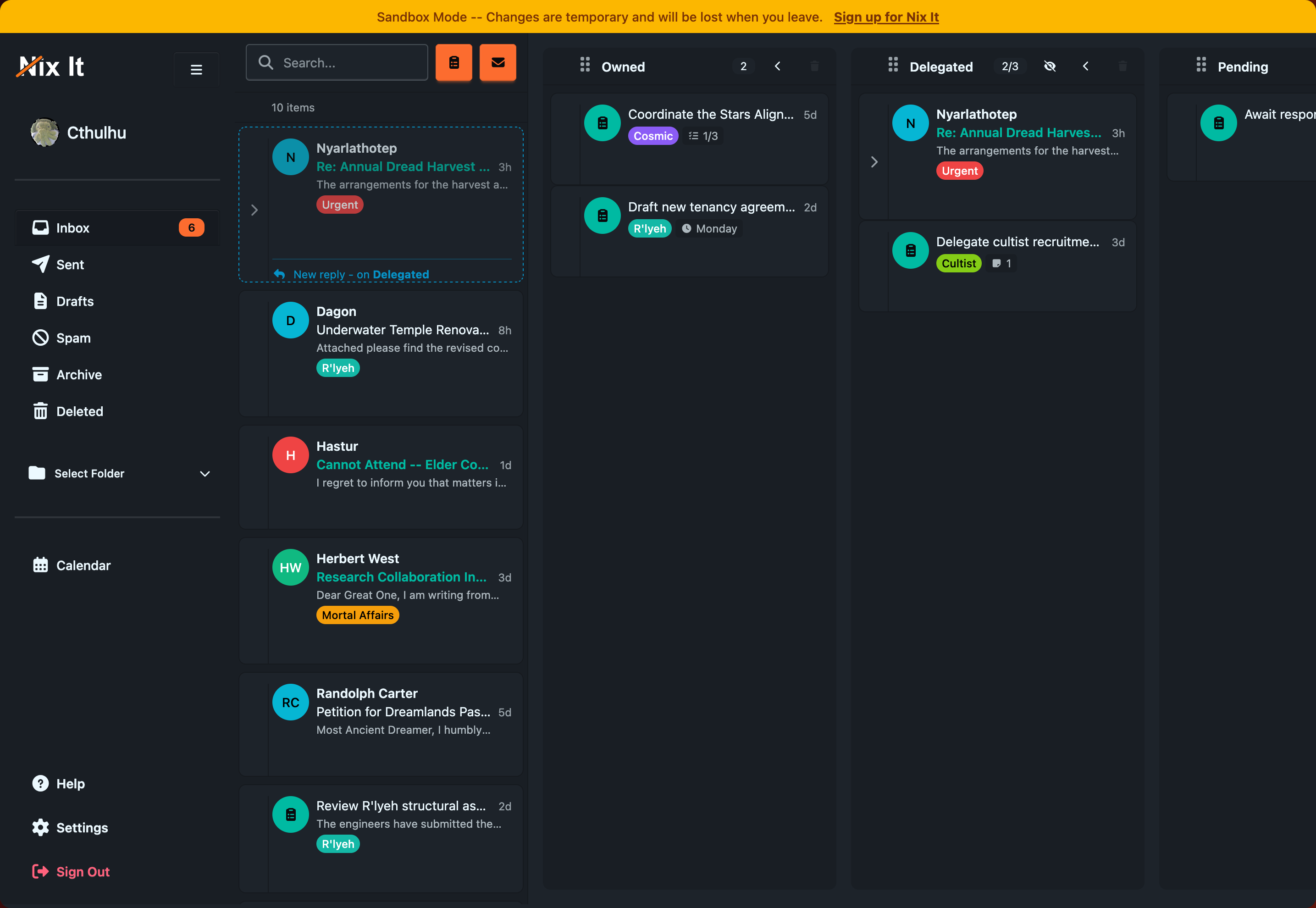Click New reply on Delegated link
This screenshot has width=1316, height=908.
tap(360, 274)
